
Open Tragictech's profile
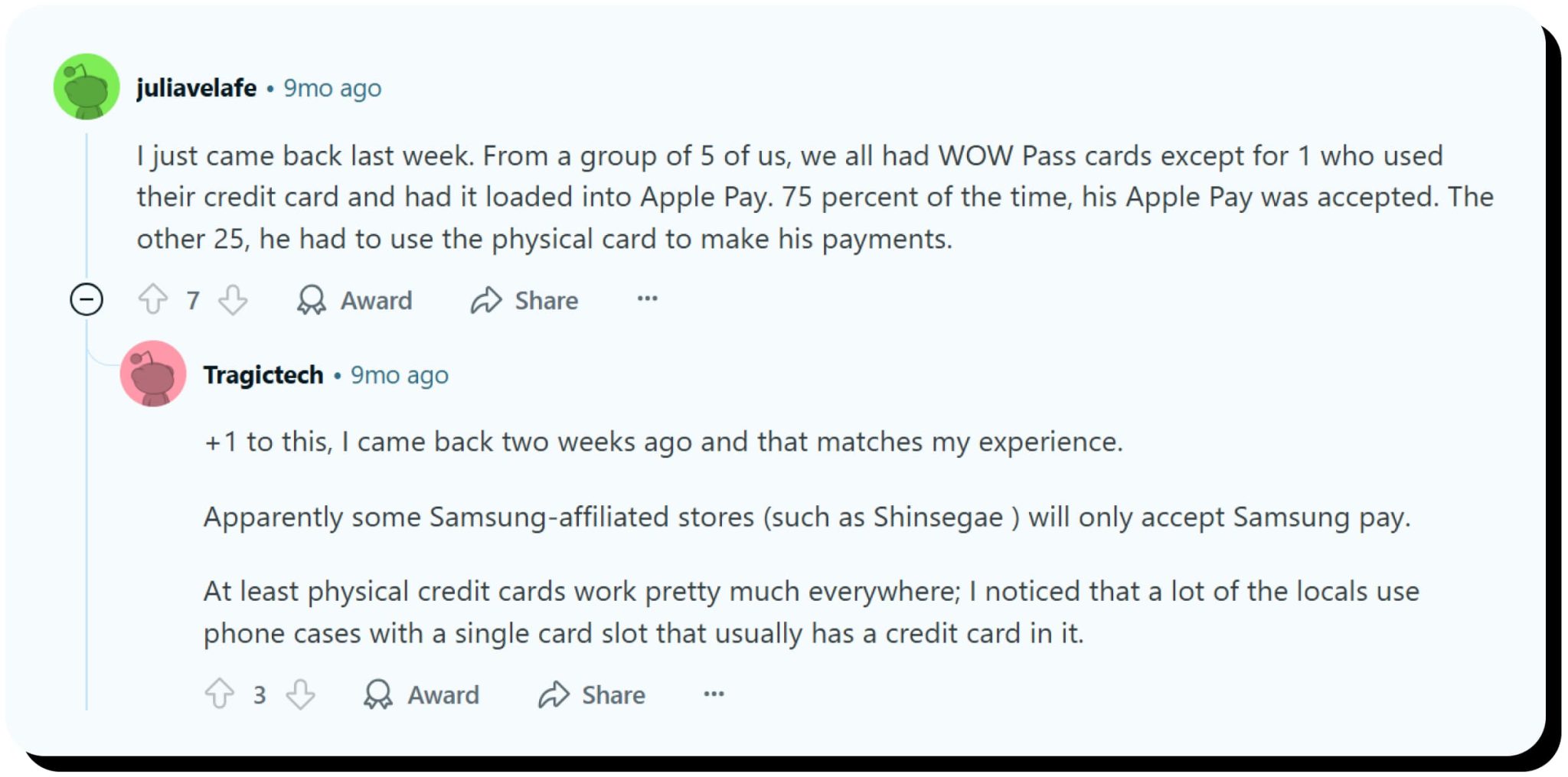[263, 374]
